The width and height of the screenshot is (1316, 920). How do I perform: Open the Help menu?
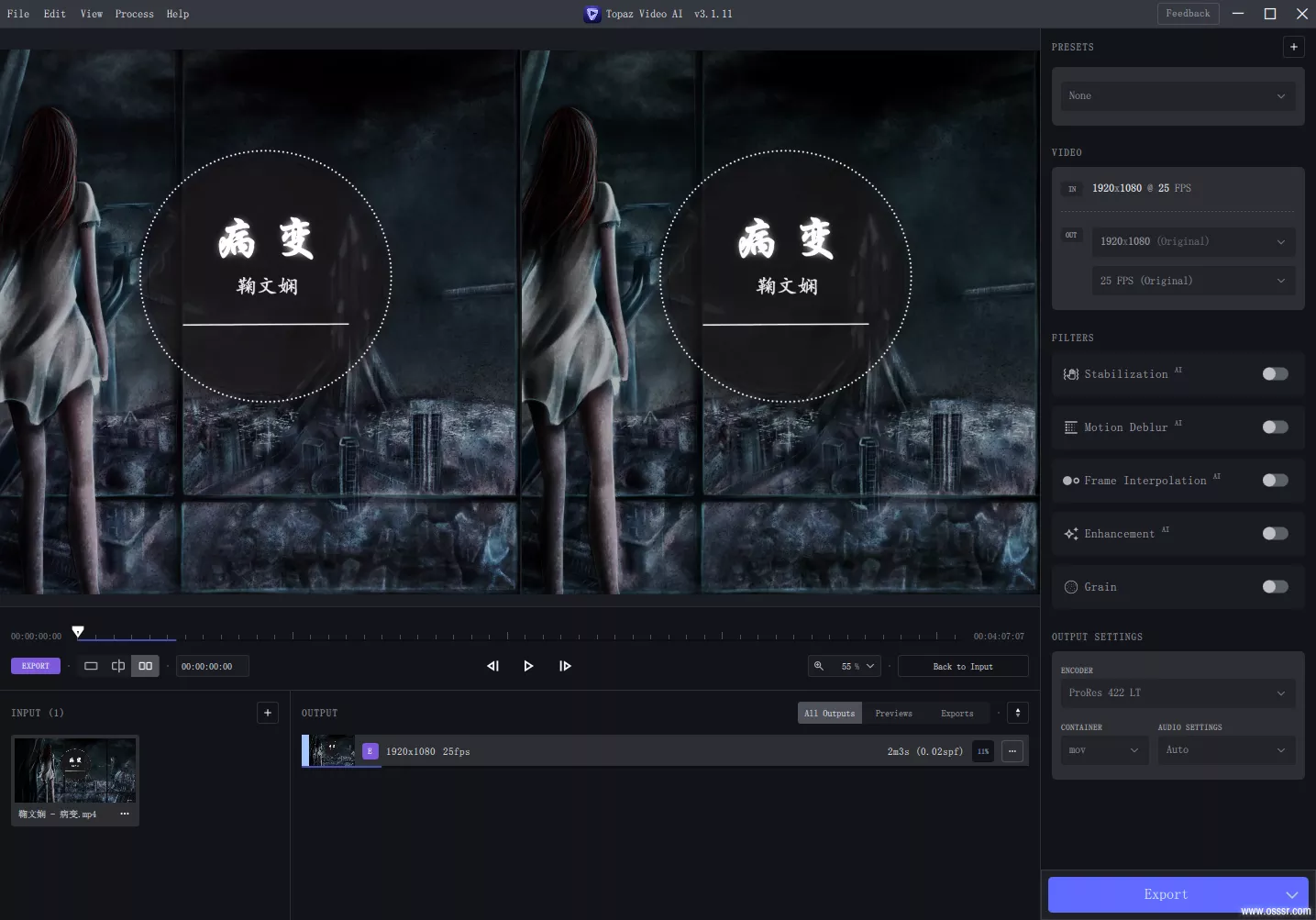[x=178, y=14]
